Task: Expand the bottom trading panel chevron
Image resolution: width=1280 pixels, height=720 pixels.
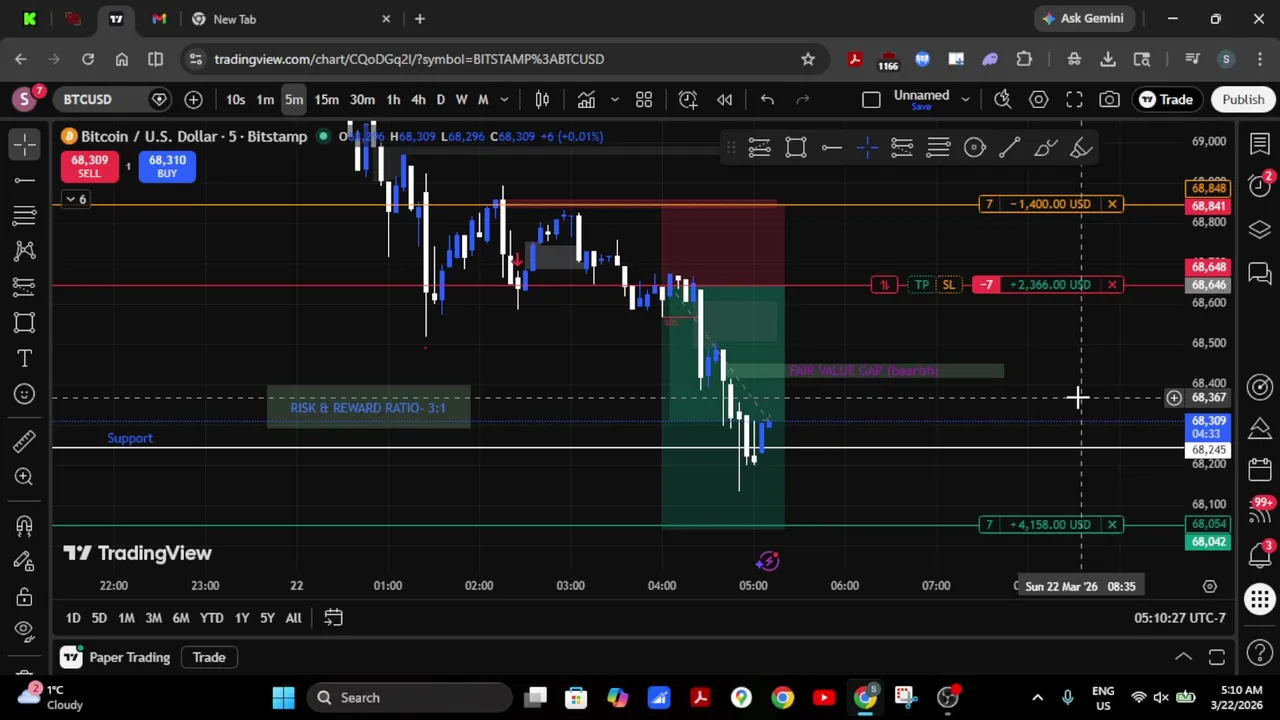Action: pos(1183,657)
